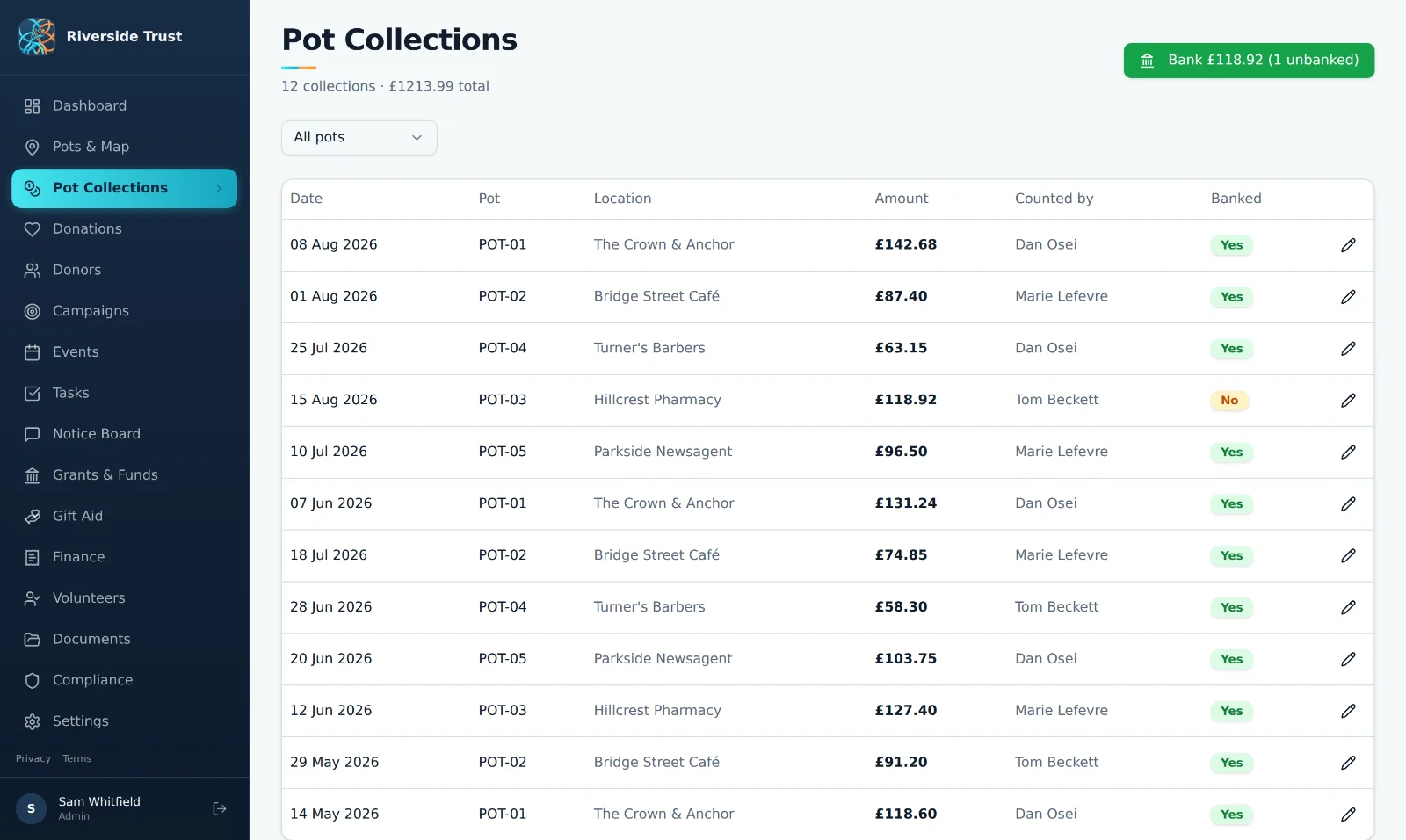Click Yes banked badge on 01 Aug row

[1231, 297]
